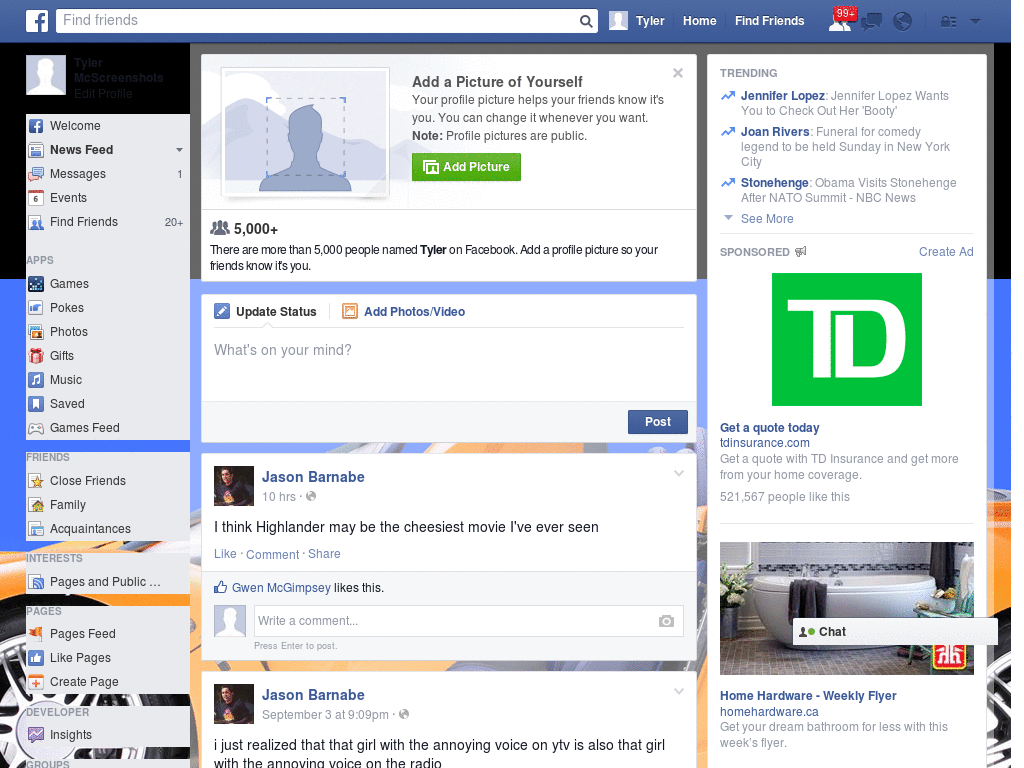Open Get a quote today ad link
The image size is (1024, 768).
pyautogui.click(x=769, y=428)
